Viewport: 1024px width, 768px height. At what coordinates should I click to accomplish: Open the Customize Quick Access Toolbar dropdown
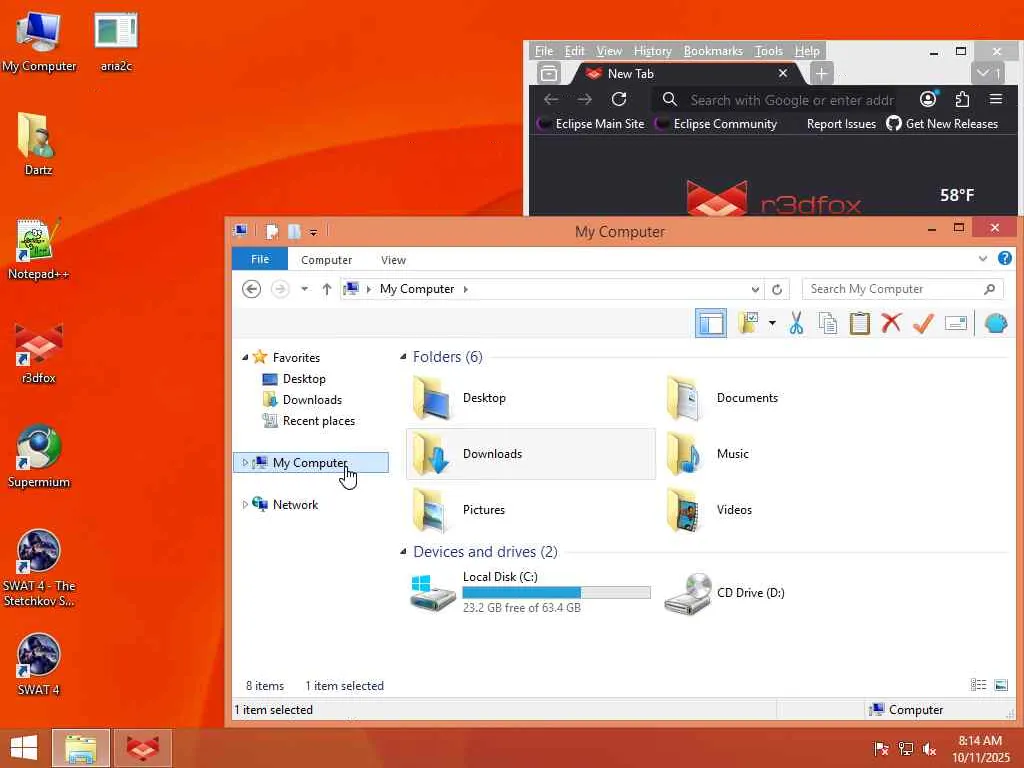point(313,232)
